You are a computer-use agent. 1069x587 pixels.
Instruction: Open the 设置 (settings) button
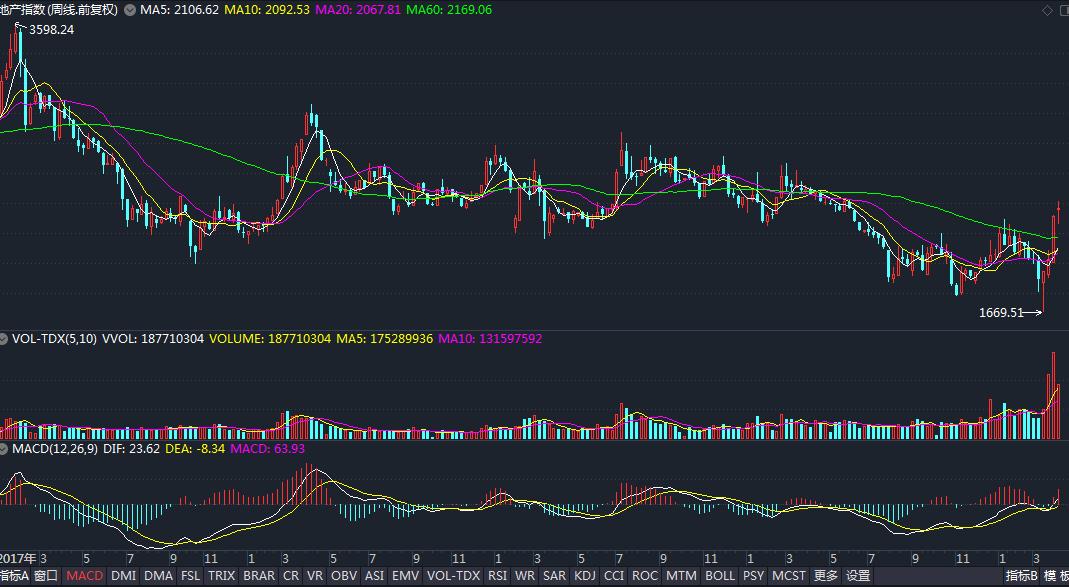tap(858, 576)
